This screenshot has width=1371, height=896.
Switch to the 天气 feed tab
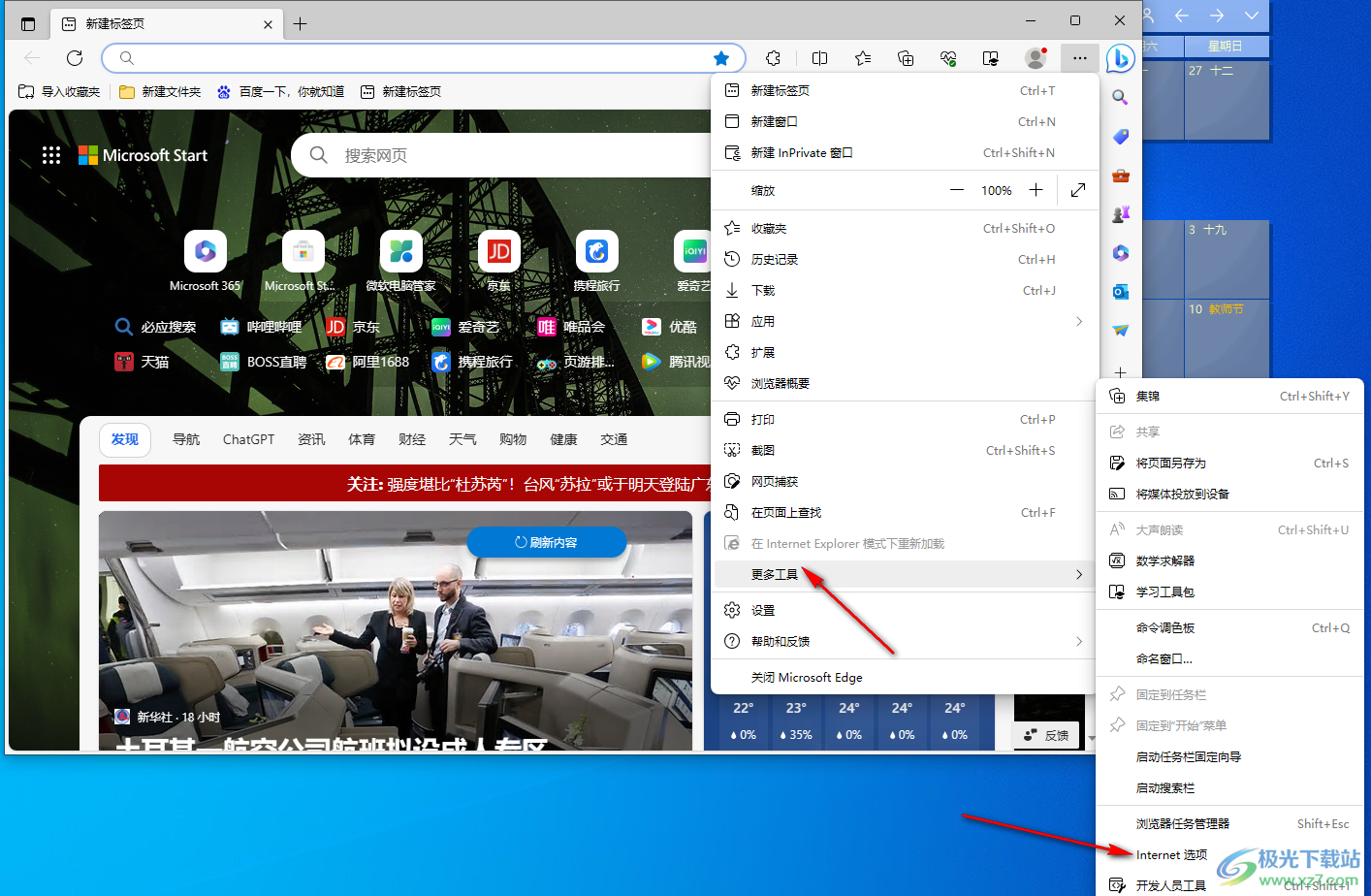[462, 439]
